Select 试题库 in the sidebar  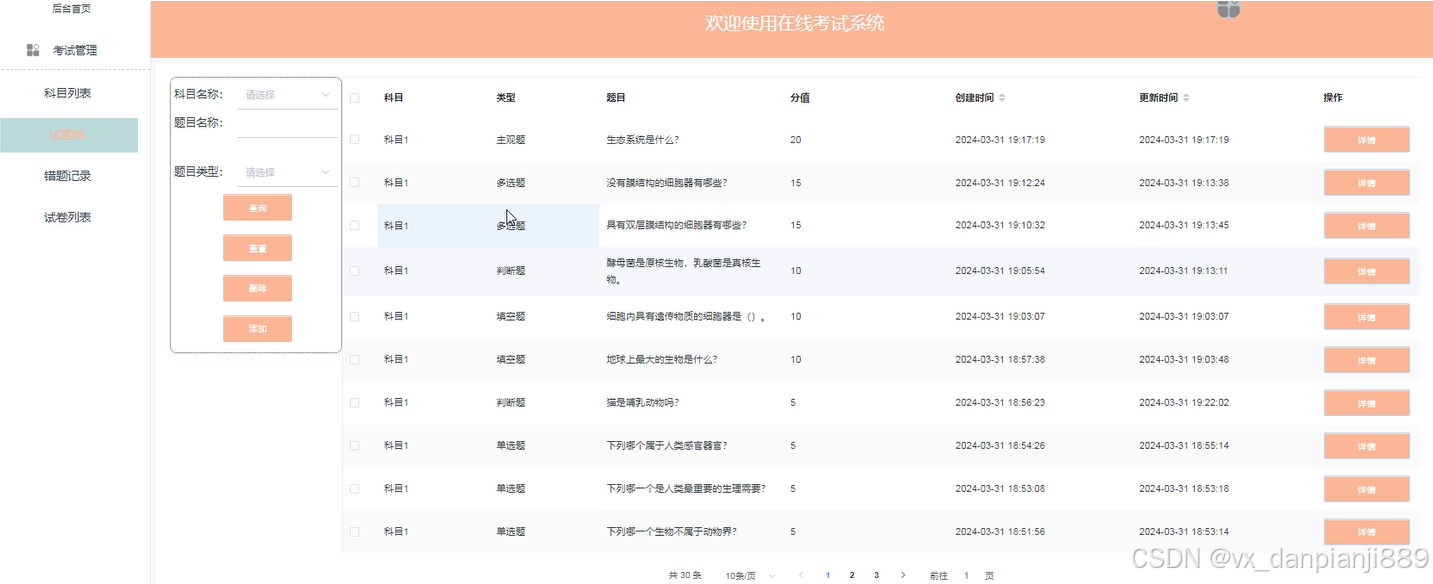(69, 135)
